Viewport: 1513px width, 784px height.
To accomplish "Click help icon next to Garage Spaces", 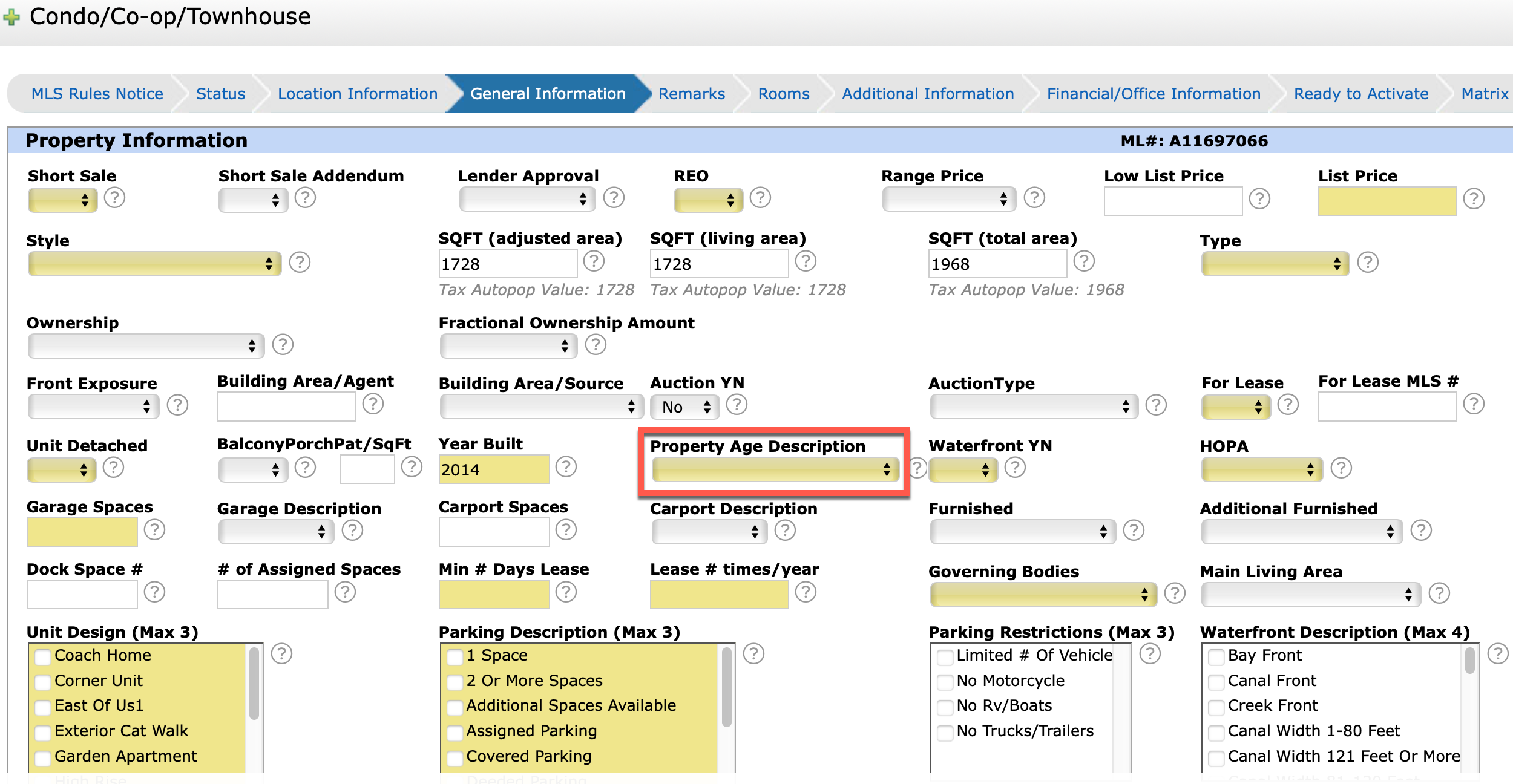I will click(154, 530).
